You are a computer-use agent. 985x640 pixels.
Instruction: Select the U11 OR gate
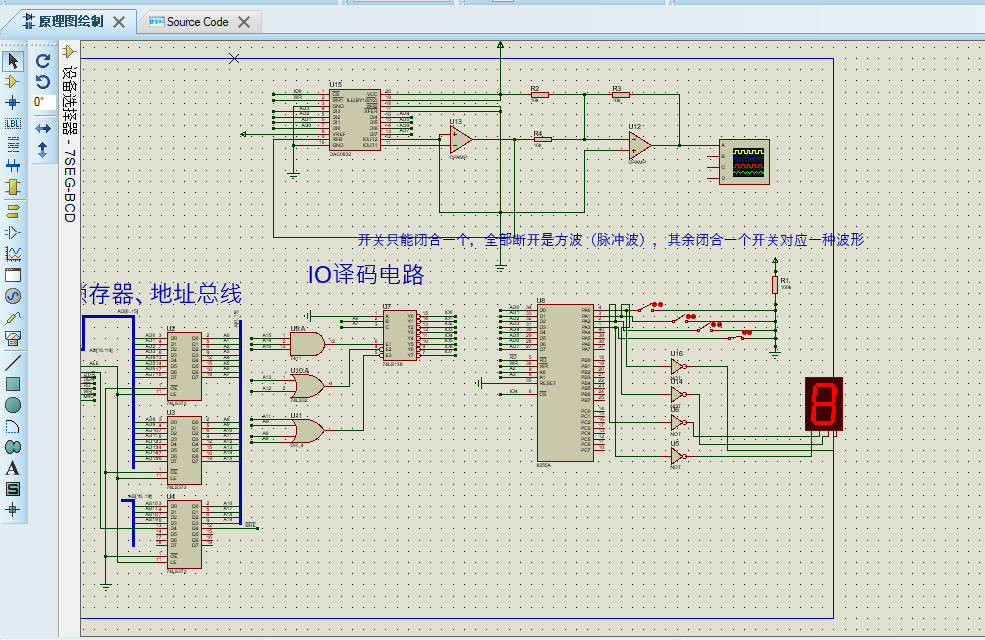307,431
